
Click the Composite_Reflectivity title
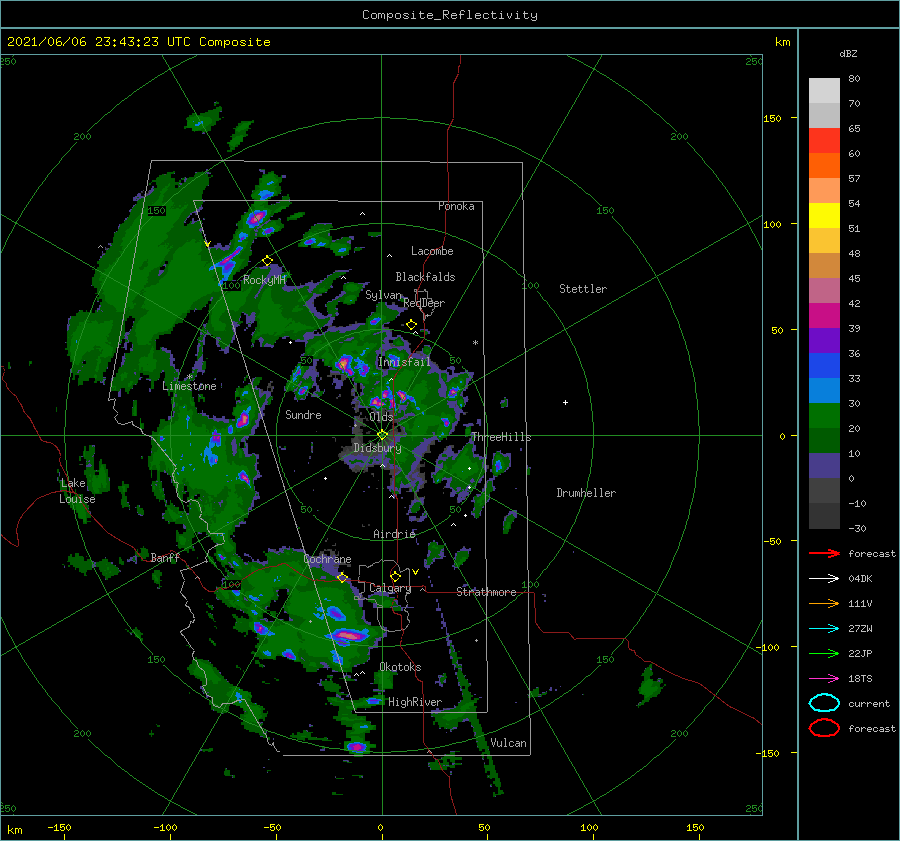450,15
